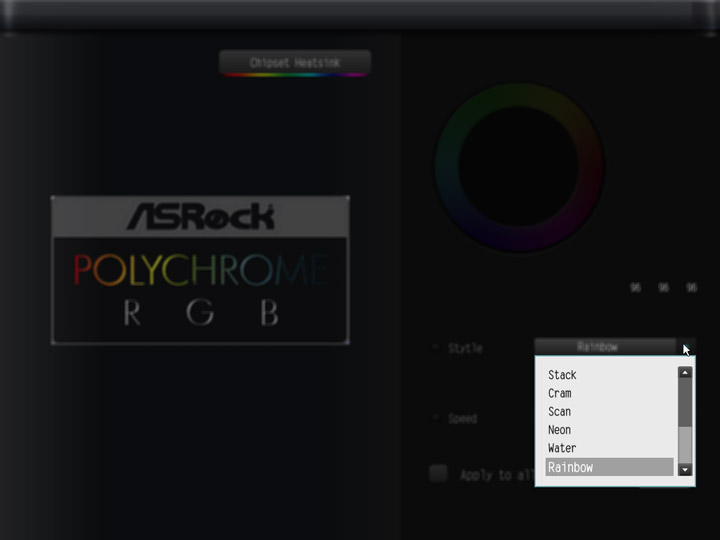Click the Speed label

[x=463, y=418]
